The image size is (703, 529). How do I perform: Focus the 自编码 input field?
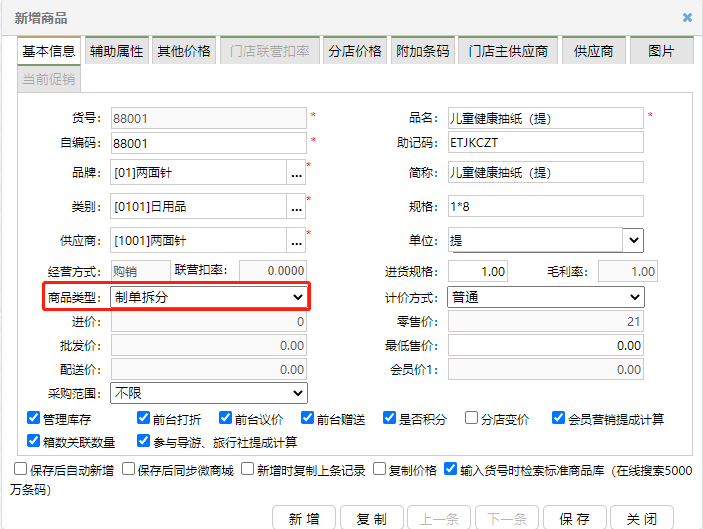(x=208, y=143)
